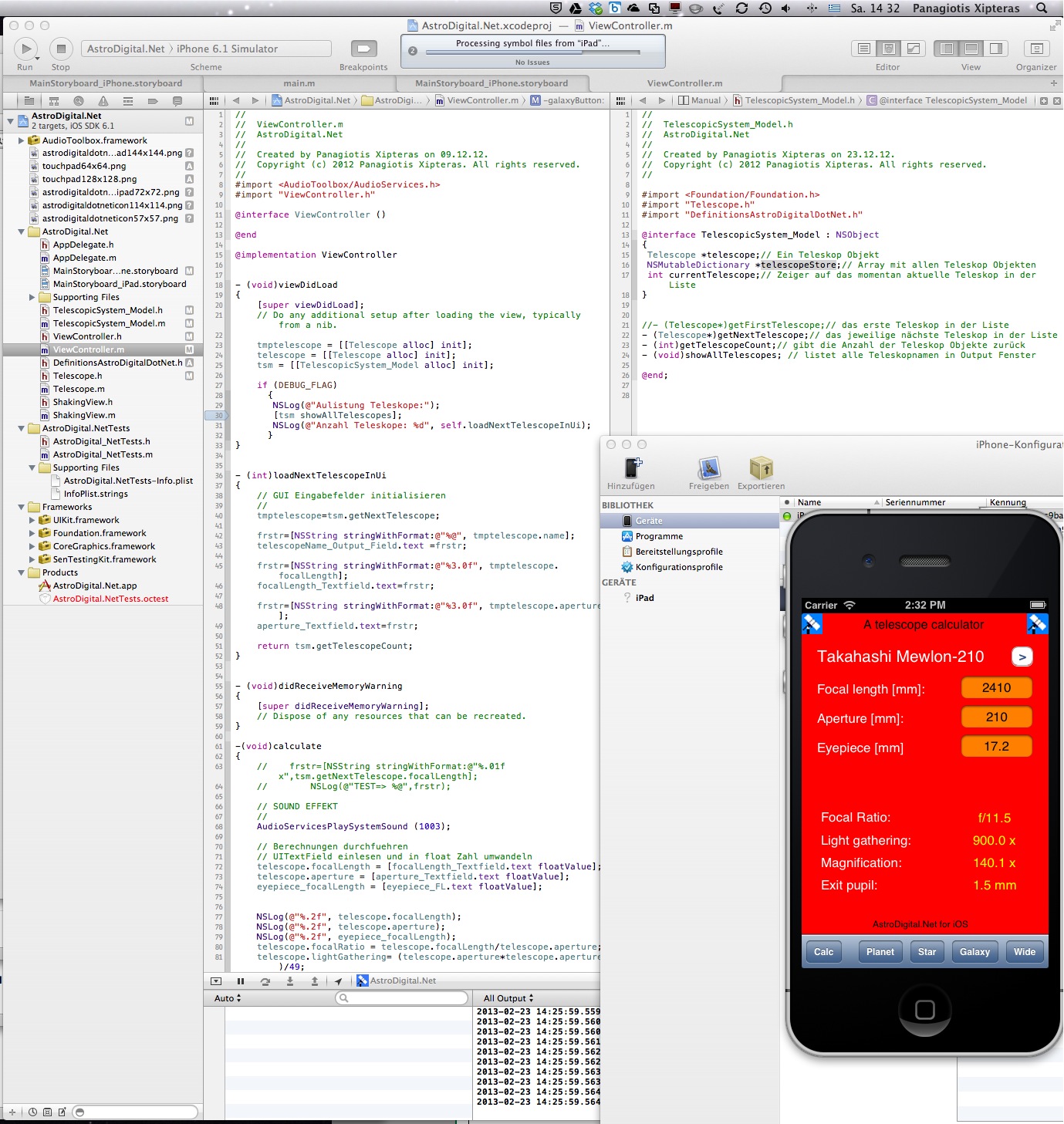Add a new file with plus button
Image resolution: width=1064 pixels, height=1124 pixels.
coord(12,1112)
